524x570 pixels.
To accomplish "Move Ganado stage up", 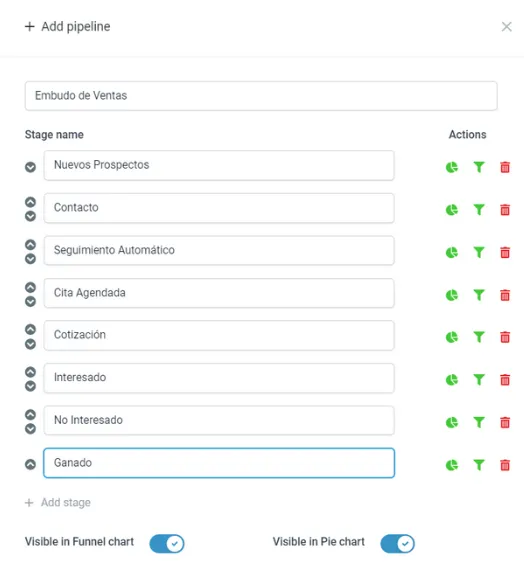I will coord(31,464).
